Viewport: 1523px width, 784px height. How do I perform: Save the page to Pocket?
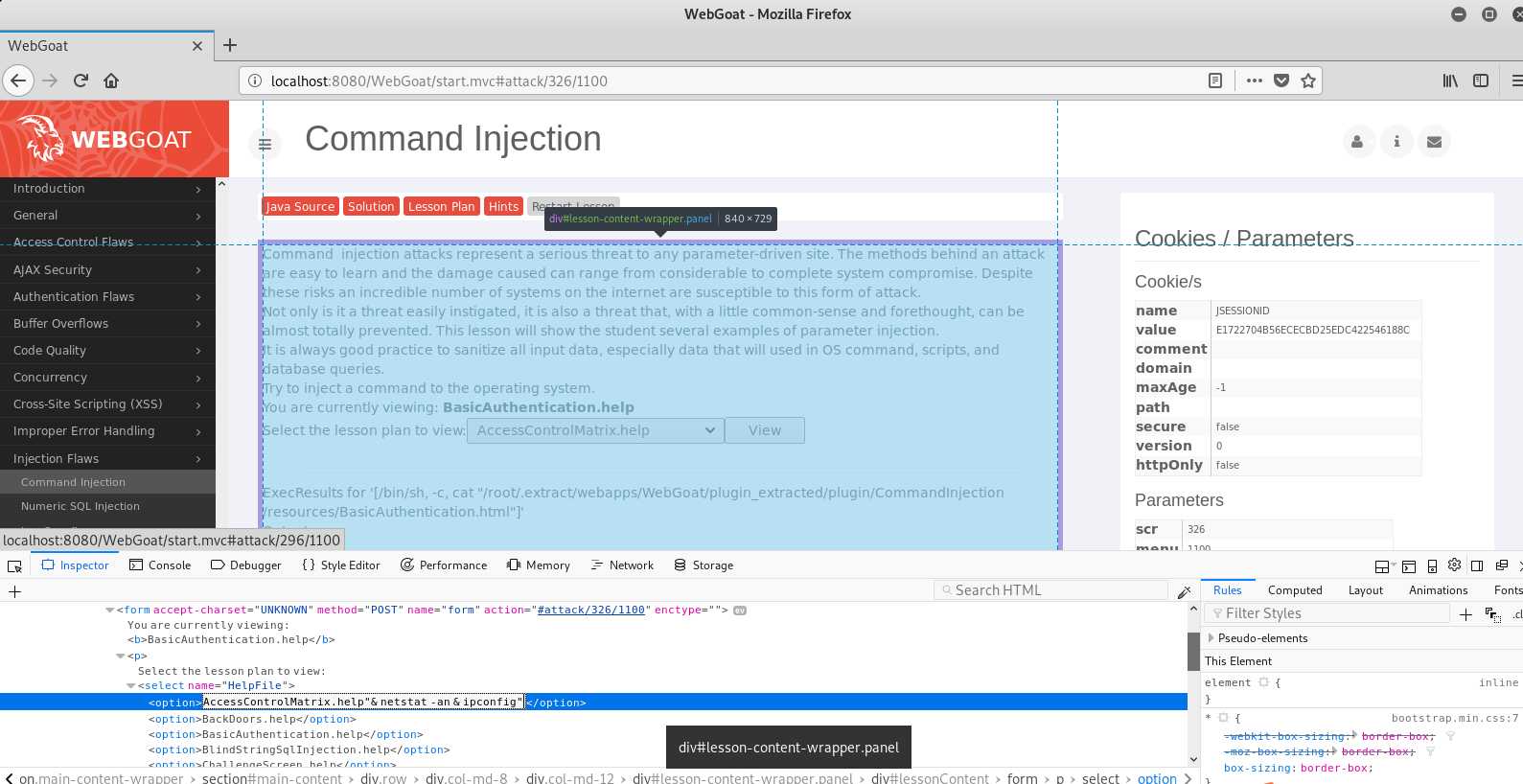pyautogui.click(x=1281, y=81)
